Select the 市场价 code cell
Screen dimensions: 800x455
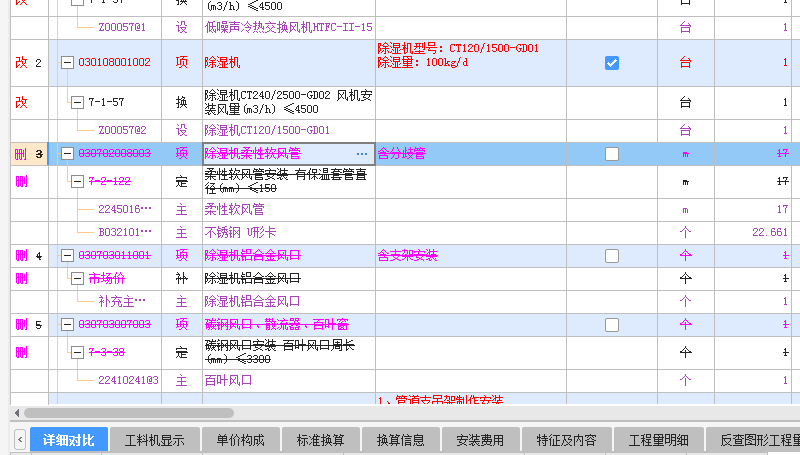[105, 279]
